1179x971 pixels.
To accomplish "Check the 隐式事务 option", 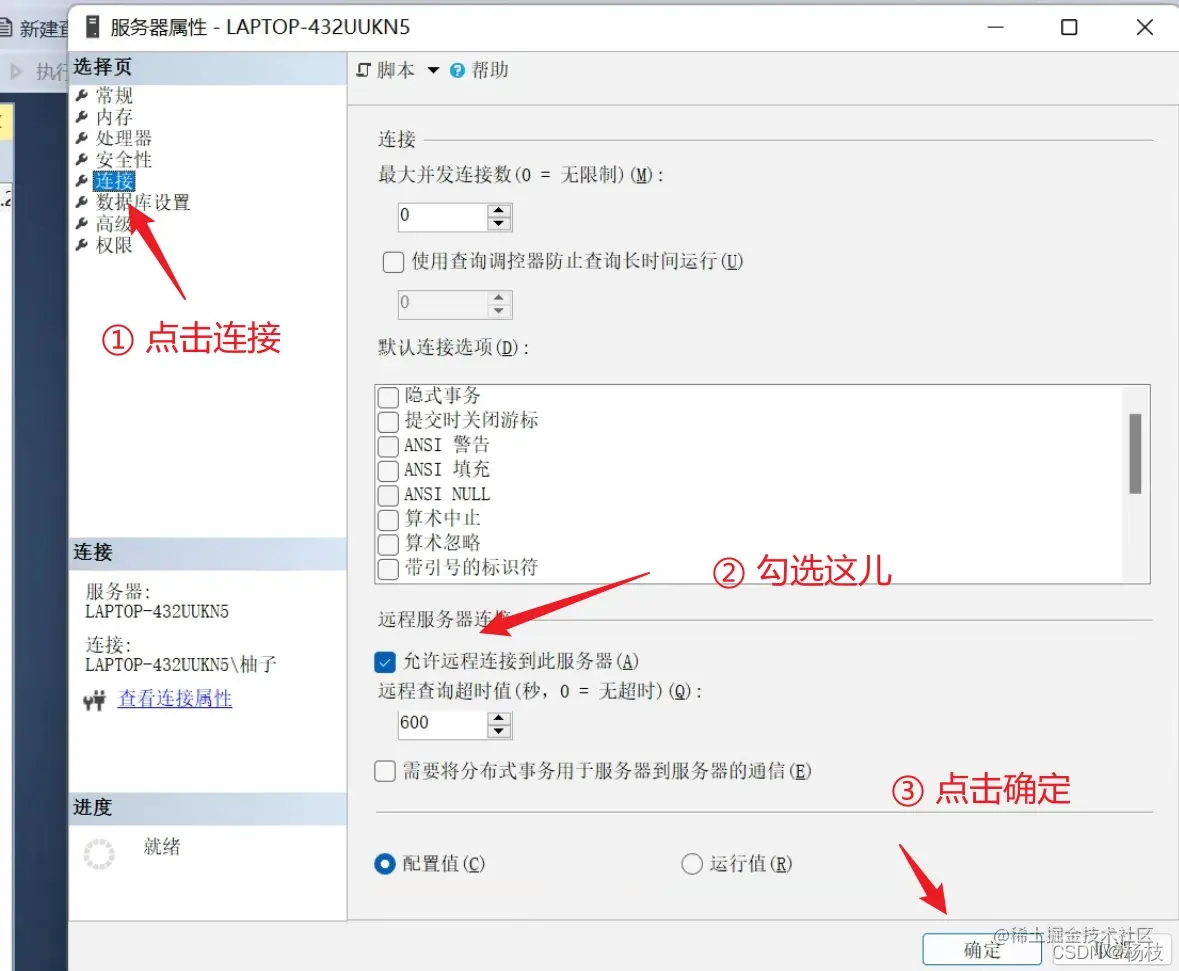I will tap(388, 396).
